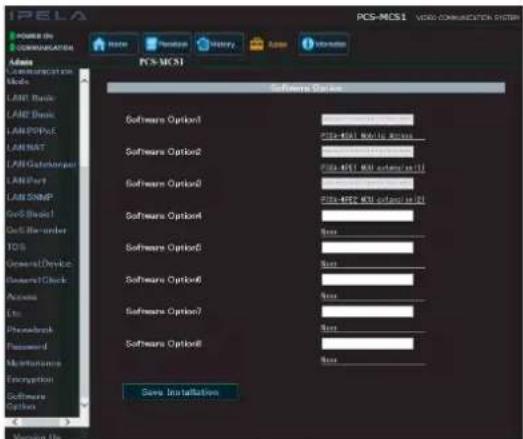This screenshot has height=439, width=523.
Task: Click the Save Installation button
Action: [180, 392]
